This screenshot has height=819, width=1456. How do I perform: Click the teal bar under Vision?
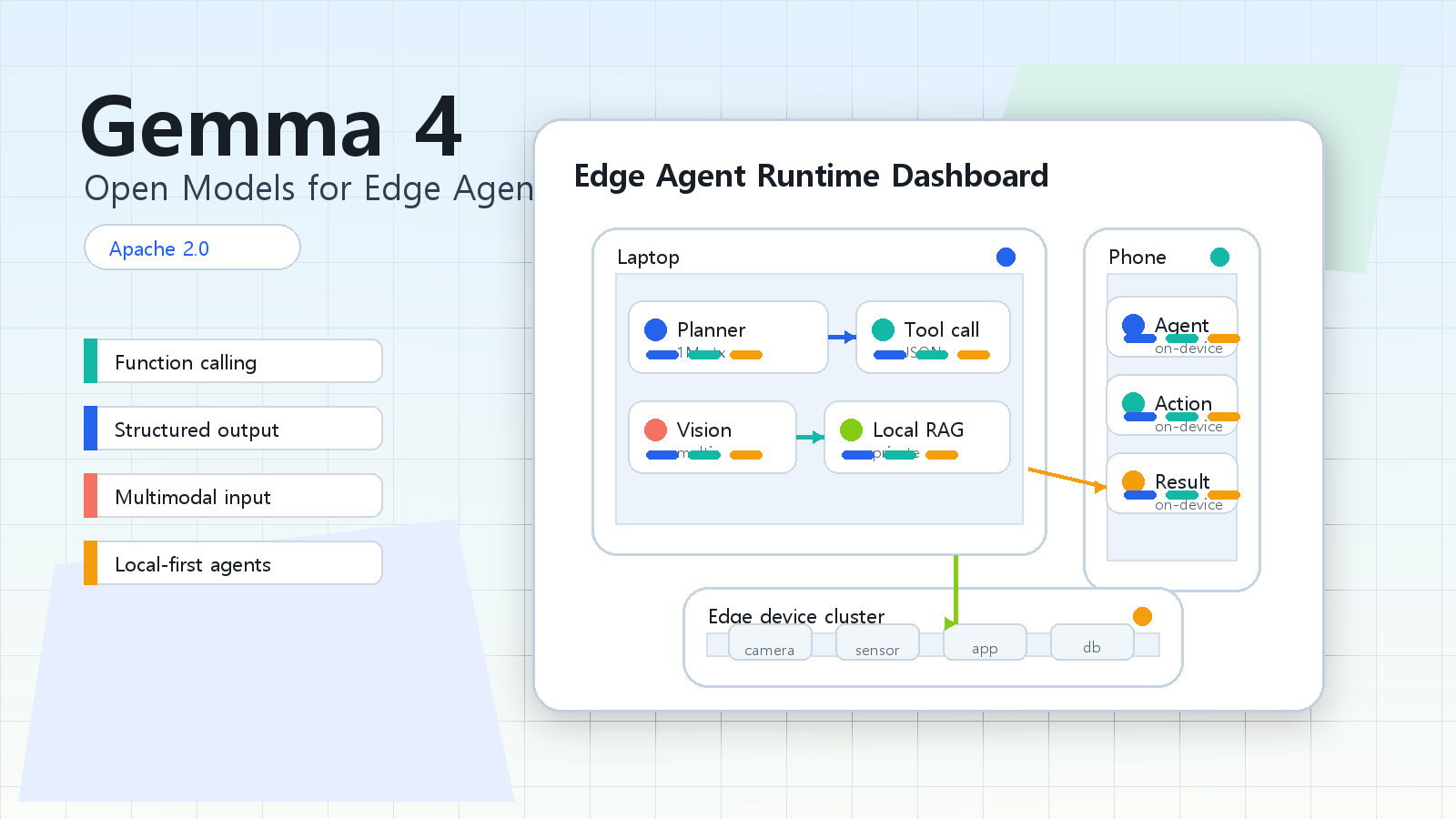(704, 455)
